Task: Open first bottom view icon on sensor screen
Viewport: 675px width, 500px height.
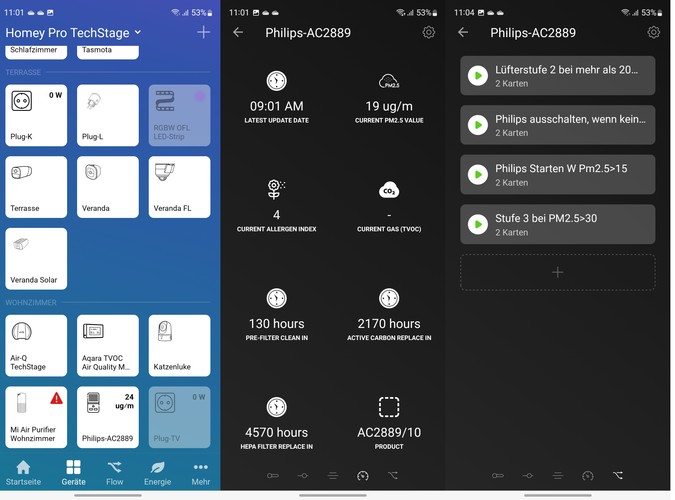Action: pos(273,475)
